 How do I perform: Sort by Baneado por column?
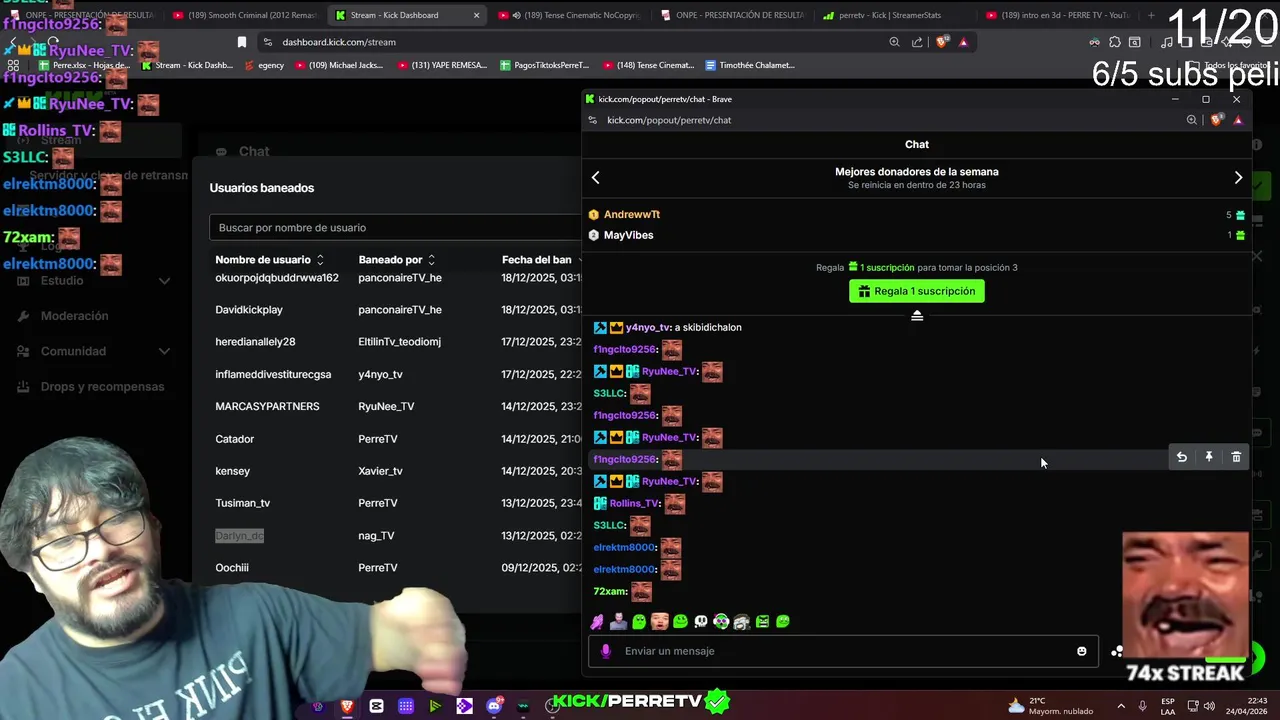[397, 260]
